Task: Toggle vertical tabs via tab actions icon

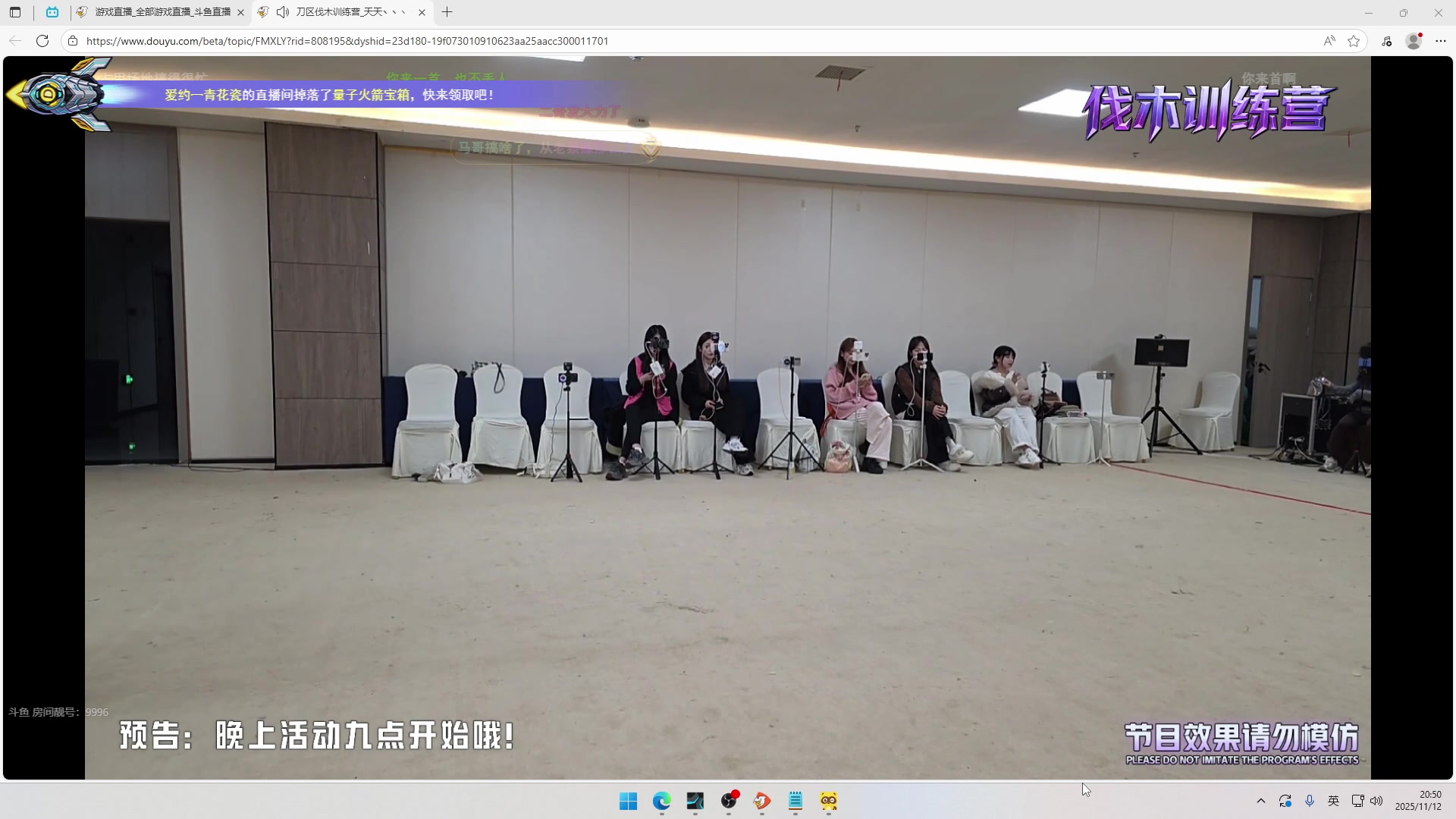Action: 14,12
